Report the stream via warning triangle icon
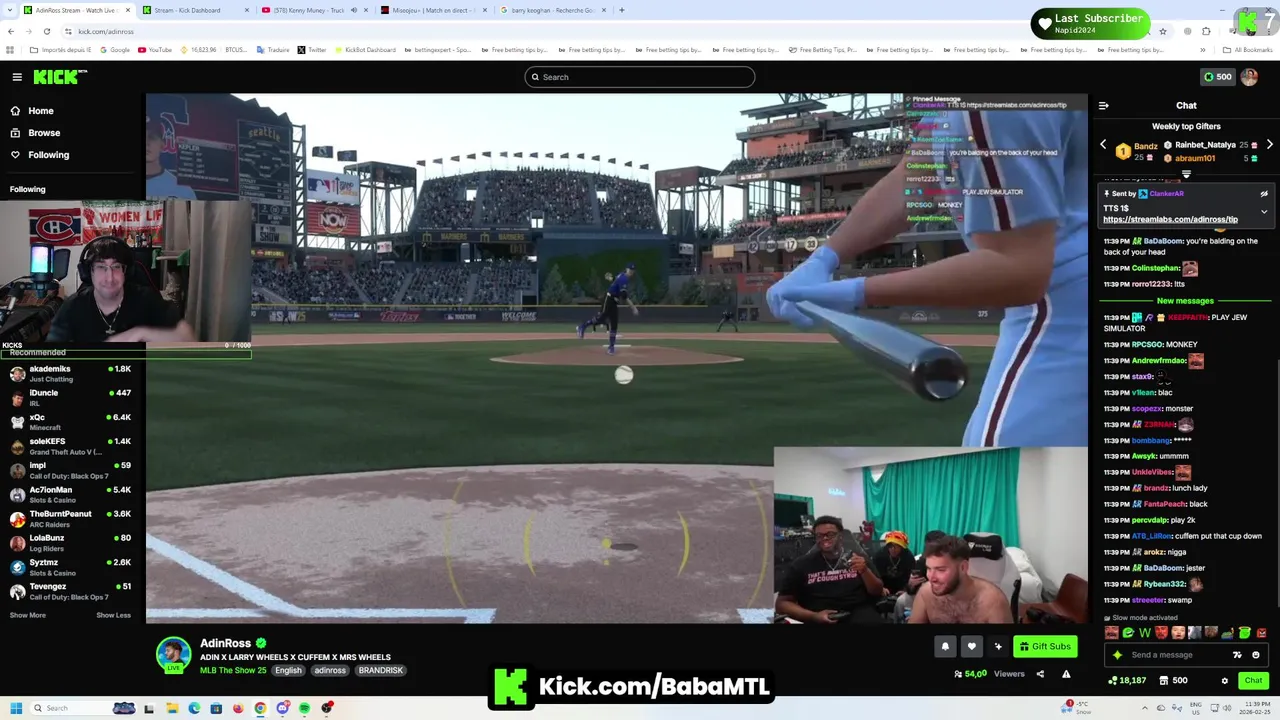1280x720 pixels. (x=1066, y=674)
